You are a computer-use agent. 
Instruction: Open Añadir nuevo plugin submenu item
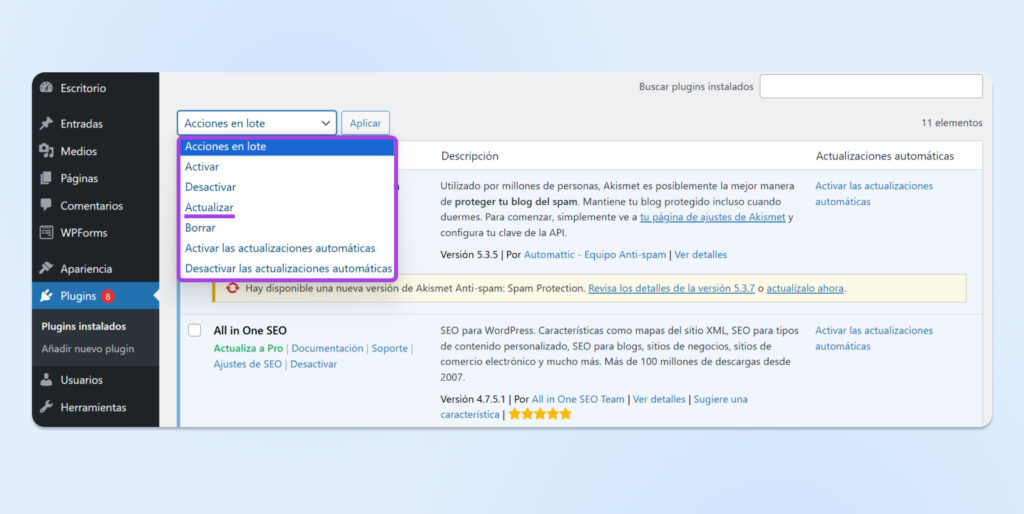[x=88, y=349]
